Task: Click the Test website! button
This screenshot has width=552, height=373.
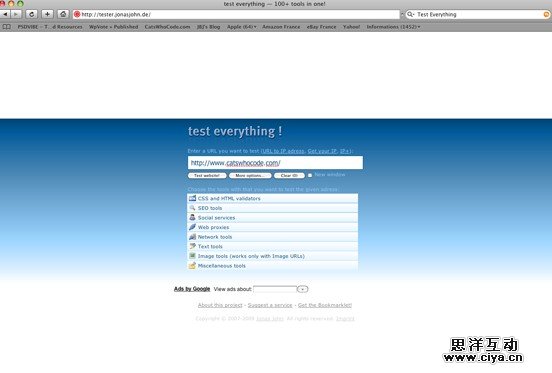Action: [207, 175]
